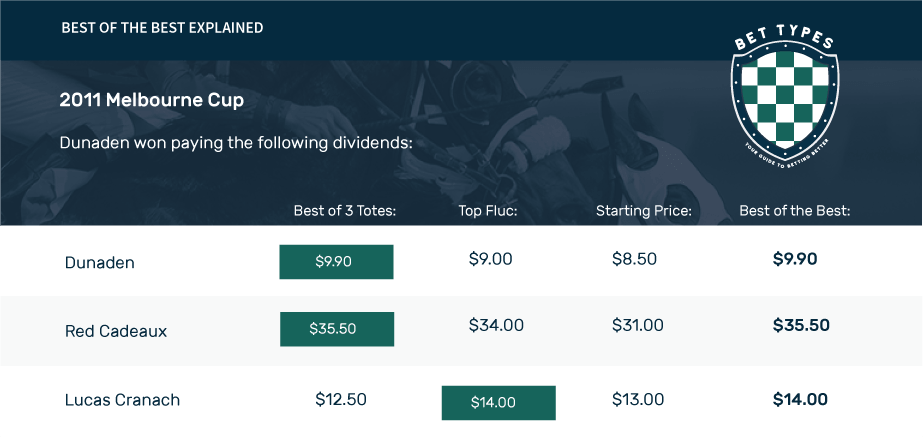Click the bold $14.00 Best of the Best value
The image size is (923, 437).
pos(801,399)
